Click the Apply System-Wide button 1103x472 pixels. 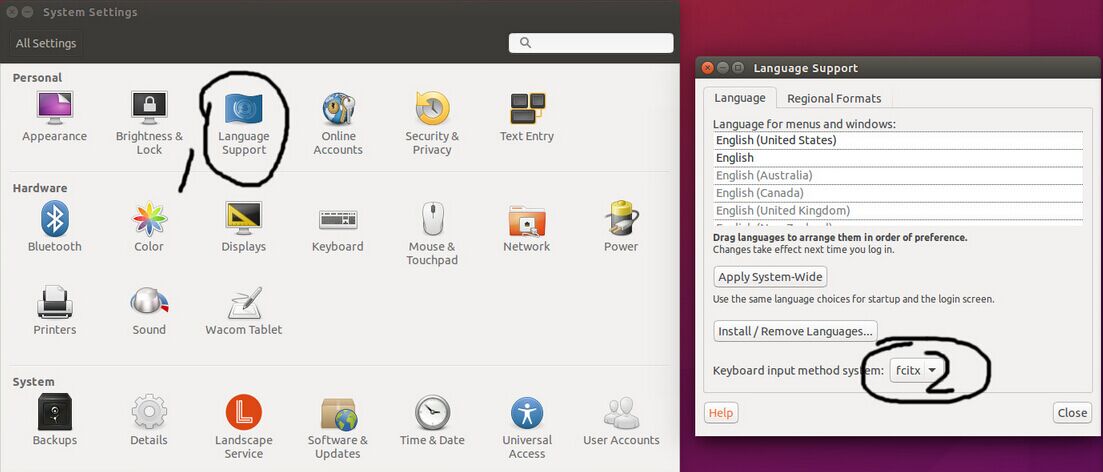(770, 276)
